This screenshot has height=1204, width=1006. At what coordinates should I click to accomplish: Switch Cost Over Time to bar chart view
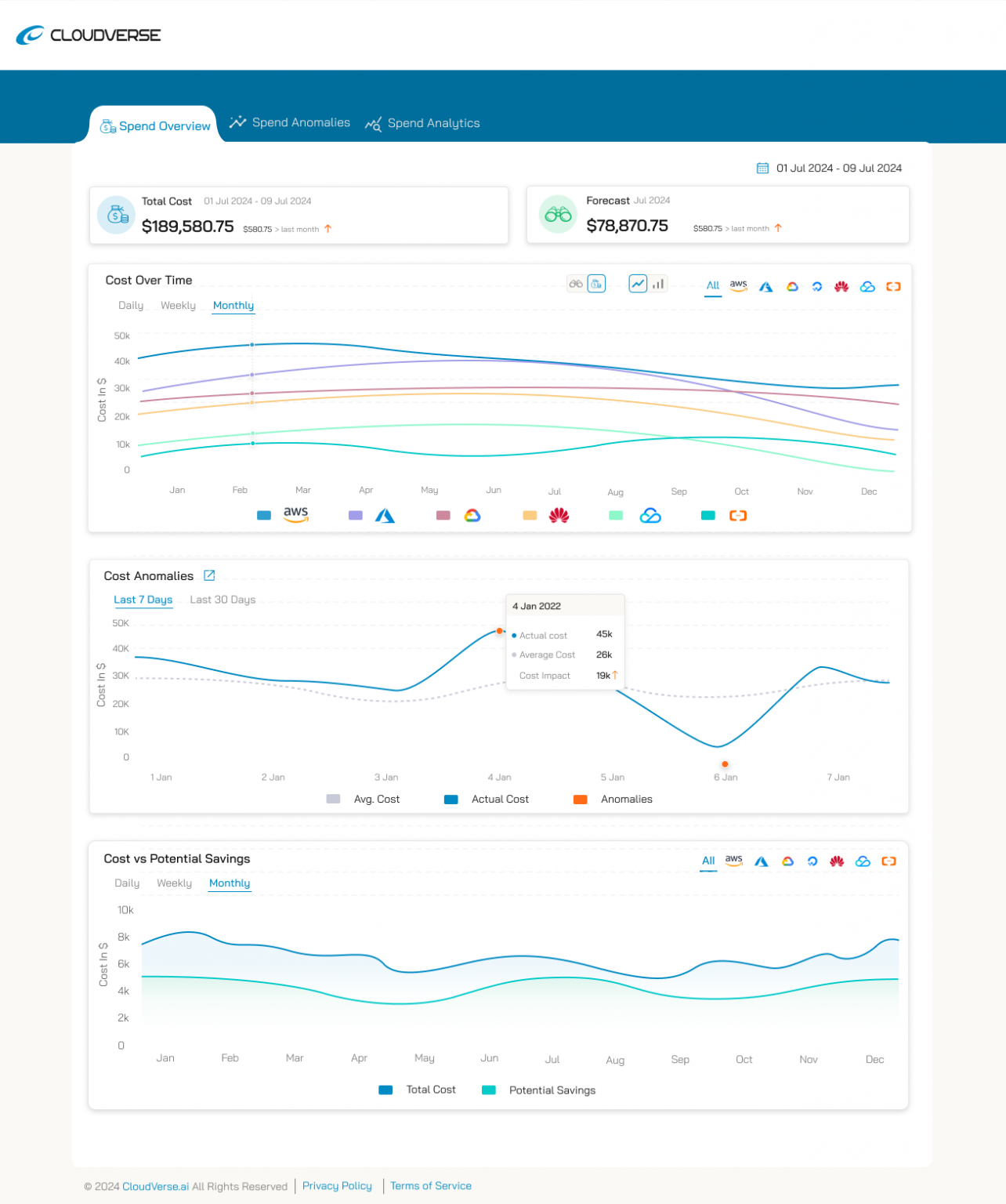pos(658,283)
